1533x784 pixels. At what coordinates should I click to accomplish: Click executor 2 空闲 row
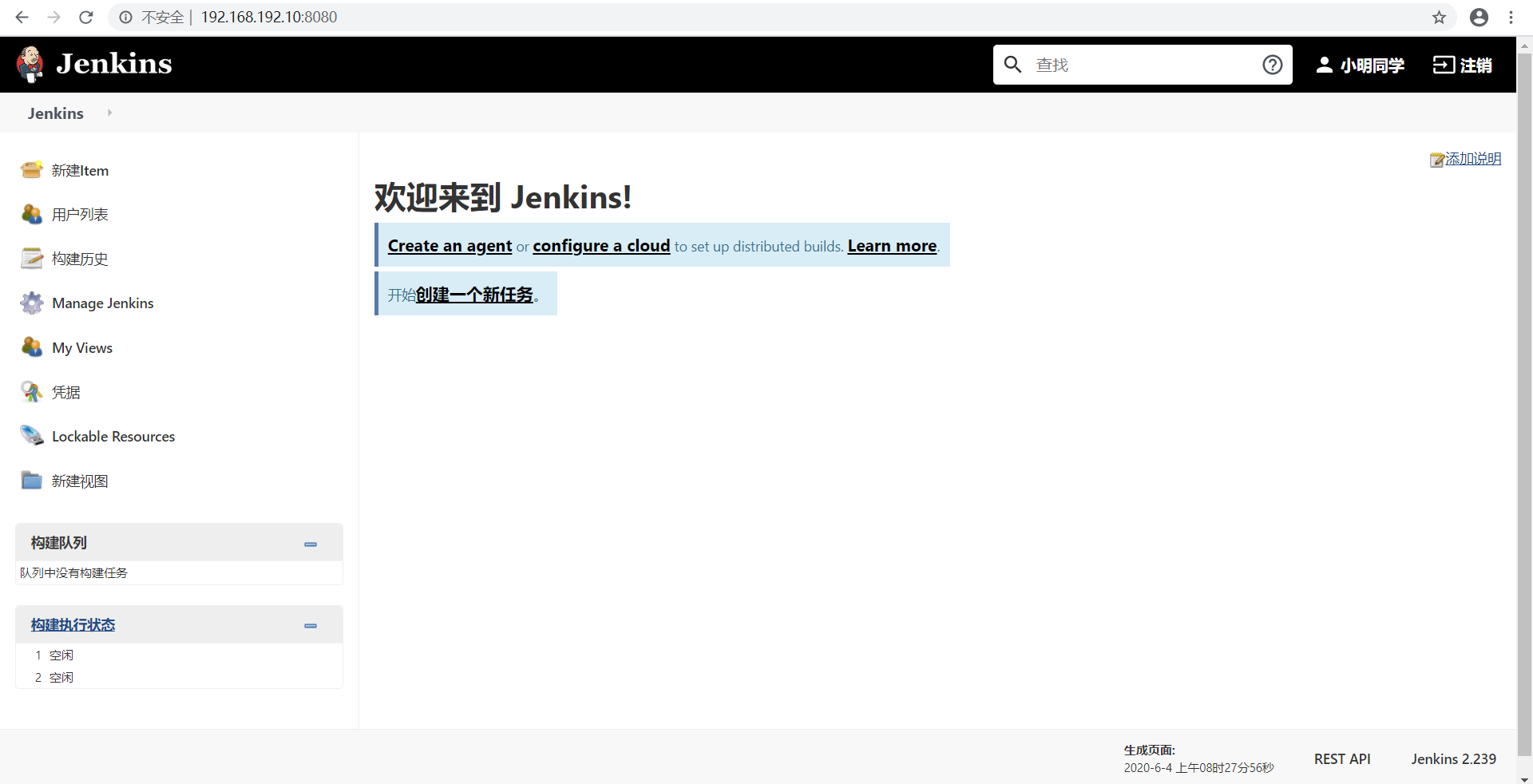179,677
